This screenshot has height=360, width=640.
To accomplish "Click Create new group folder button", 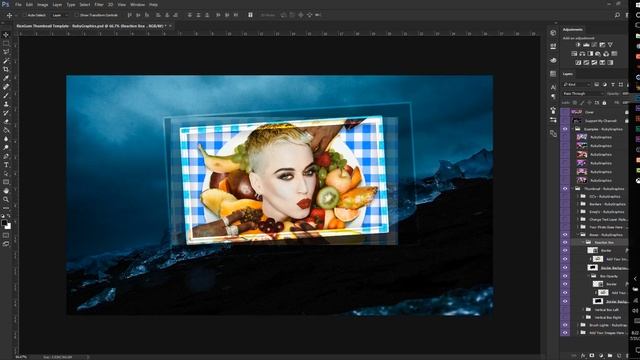I will 610,356.
